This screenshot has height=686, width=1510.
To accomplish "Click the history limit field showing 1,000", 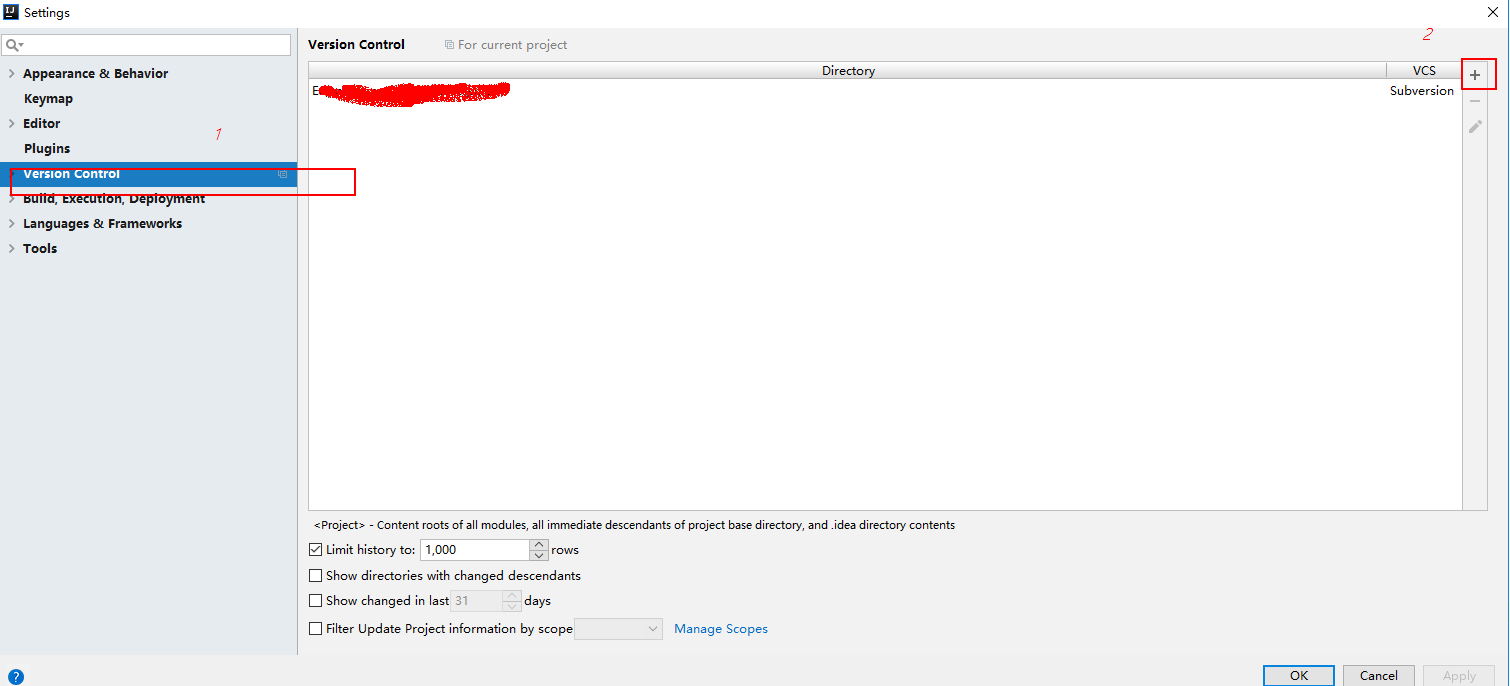I will [x=475, y=550].
